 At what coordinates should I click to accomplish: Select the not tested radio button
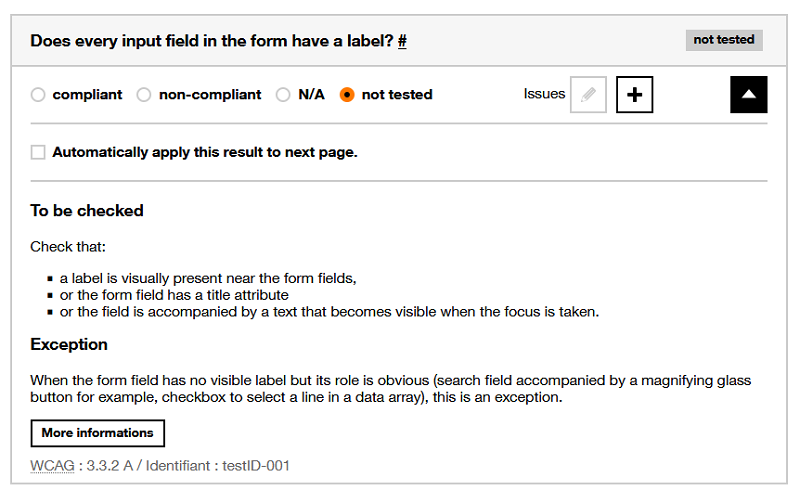pos(347,95)
